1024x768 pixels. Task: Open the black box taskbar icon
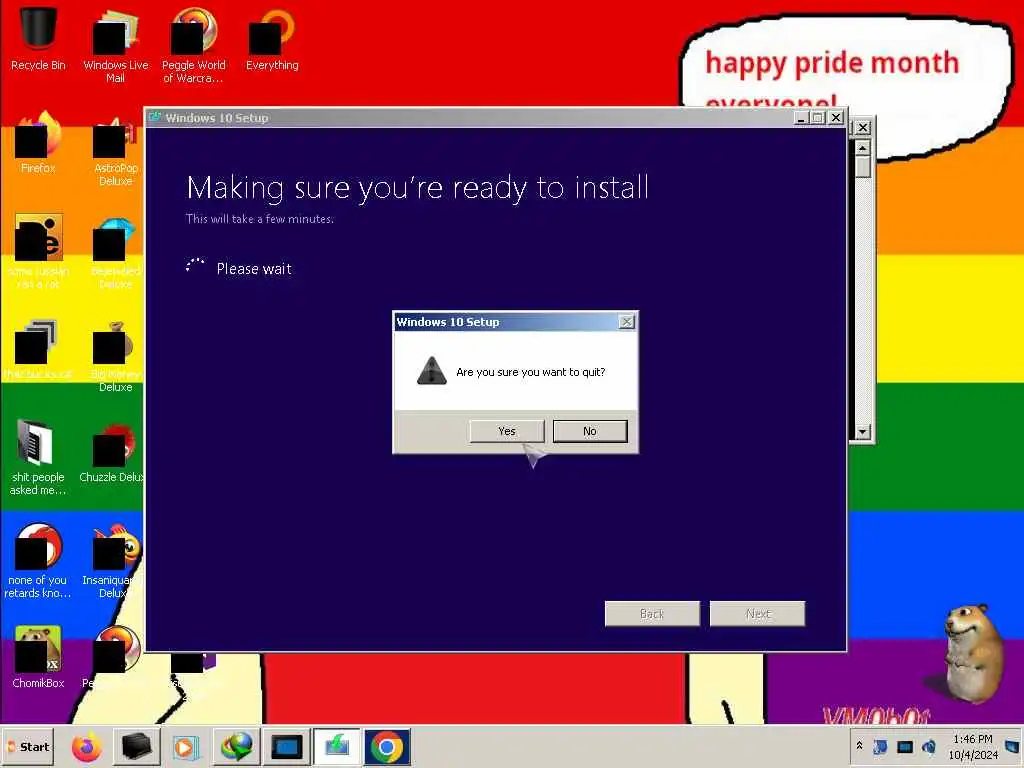(x=136, y=746)
